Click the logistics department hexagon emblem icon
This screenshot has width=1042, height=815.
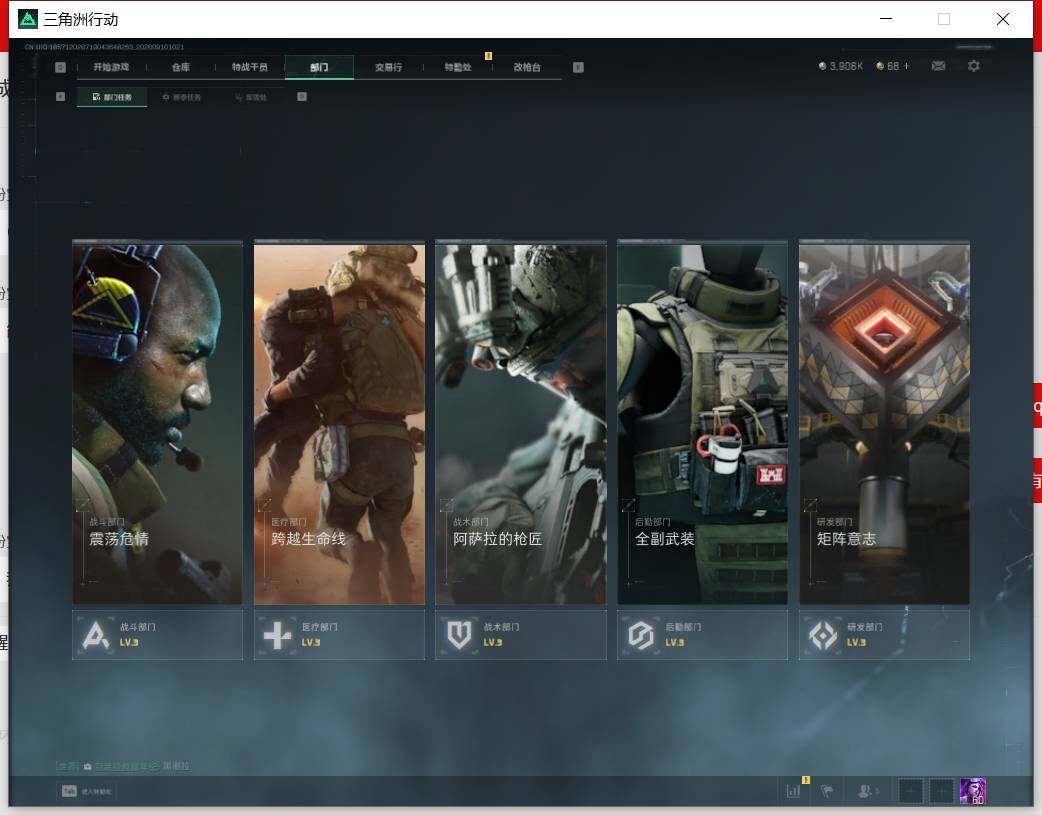[x=641, y=636]
